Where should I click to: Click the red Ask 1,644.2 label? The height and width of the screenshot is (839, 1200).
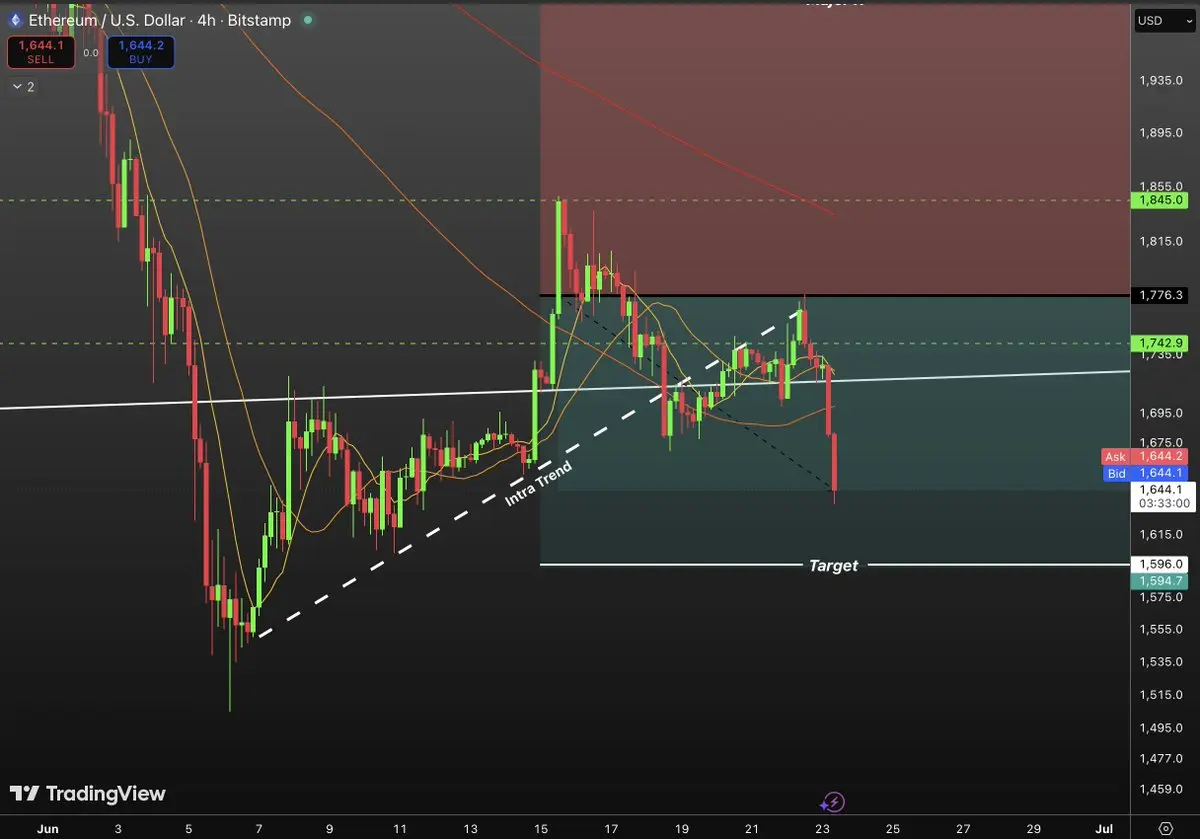[x=1144, y=457]
